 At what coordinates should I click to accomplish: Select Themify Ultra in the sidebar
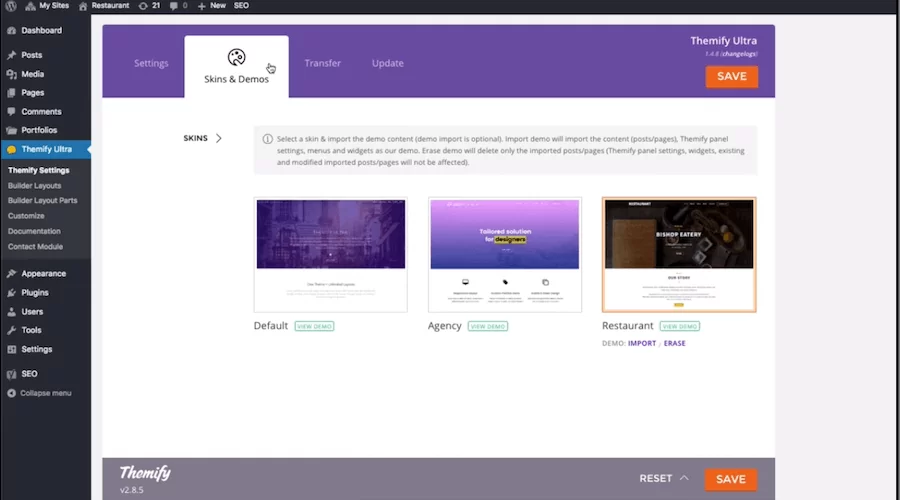click(45, 149)
